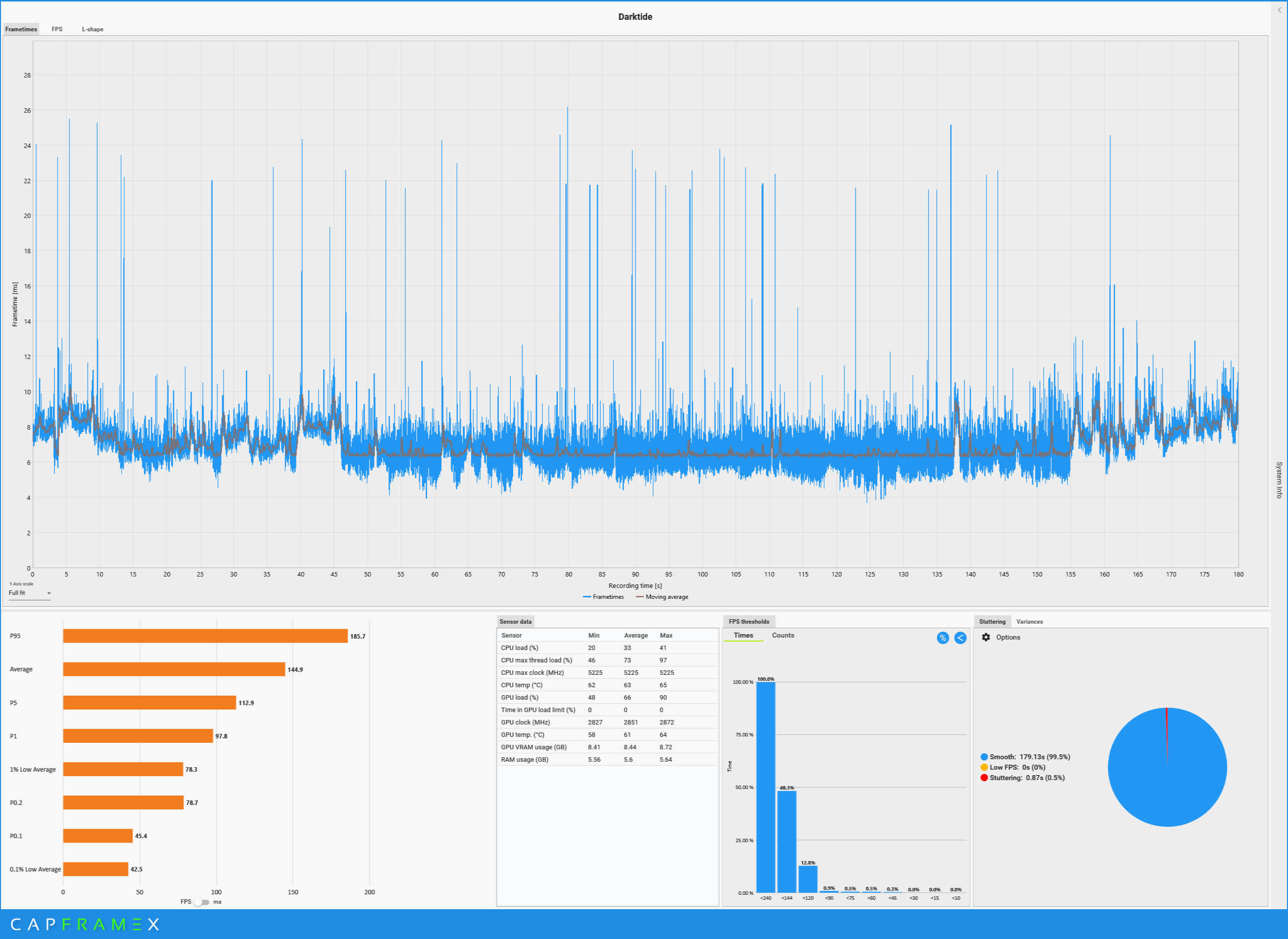Open the Y-Axis scale Full fit dropdown
This screenshot has height=939, width=1288.
coord(30,593)
